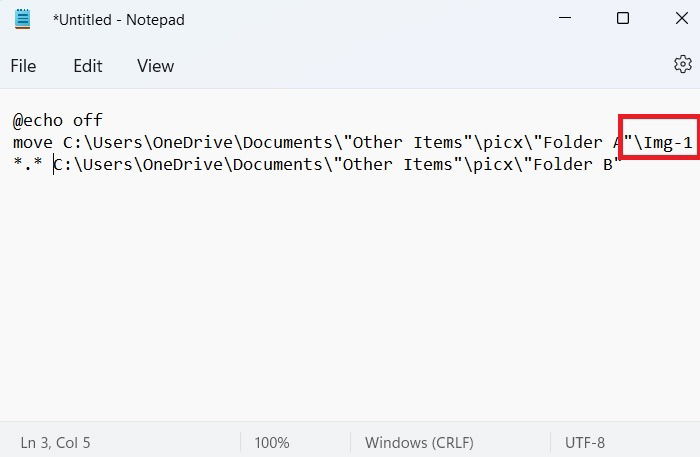Place cursor in "@echo off" line
The height and width of the screenshot is (457, 700).
pyautogui.click(x=58, y=120)
